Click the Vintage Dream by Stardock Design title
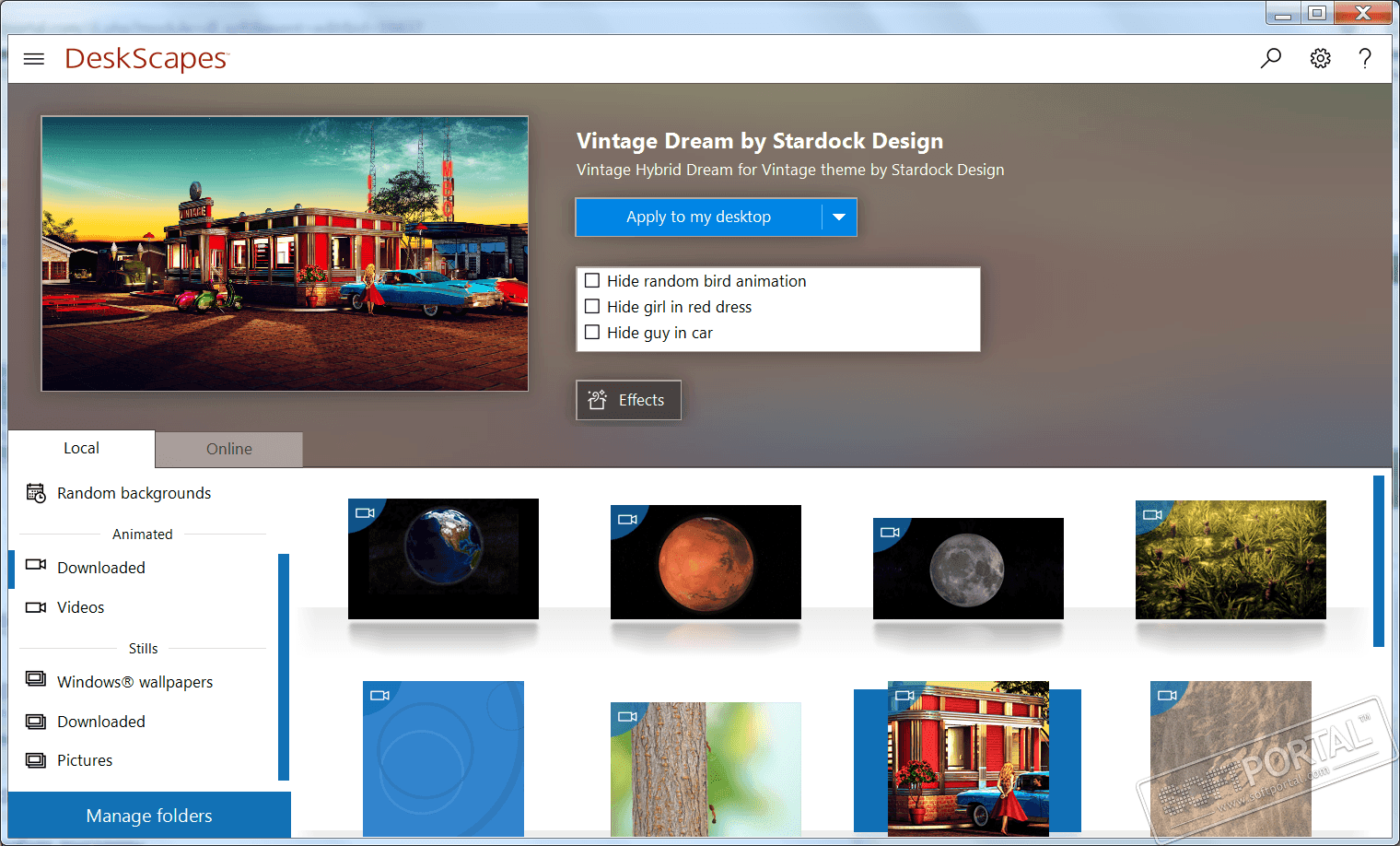 click(x=760, y=141)
